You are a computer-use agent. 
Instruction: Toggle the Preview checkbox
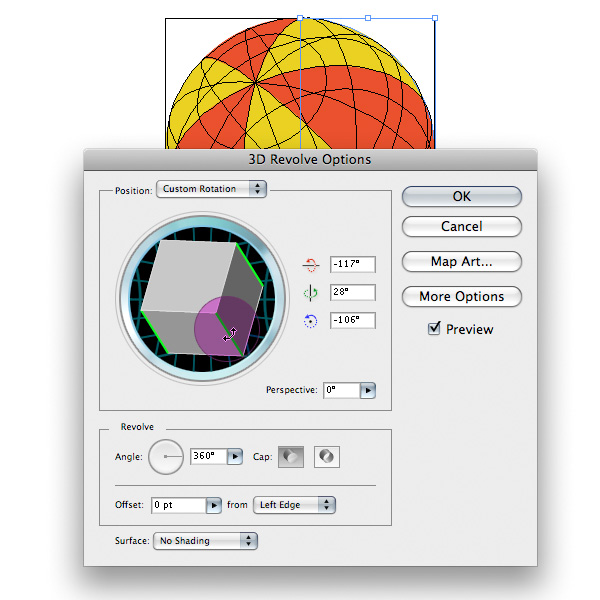coord(434,328)
